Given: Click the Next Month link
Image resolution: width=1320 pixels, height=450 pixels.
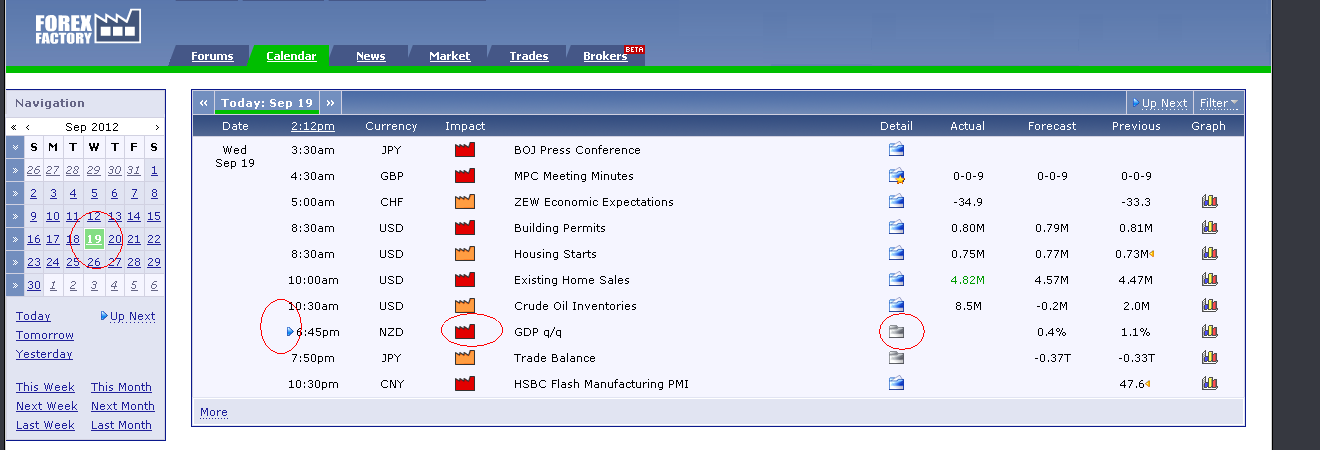Looking at the screenshot, I should (123, 406).
